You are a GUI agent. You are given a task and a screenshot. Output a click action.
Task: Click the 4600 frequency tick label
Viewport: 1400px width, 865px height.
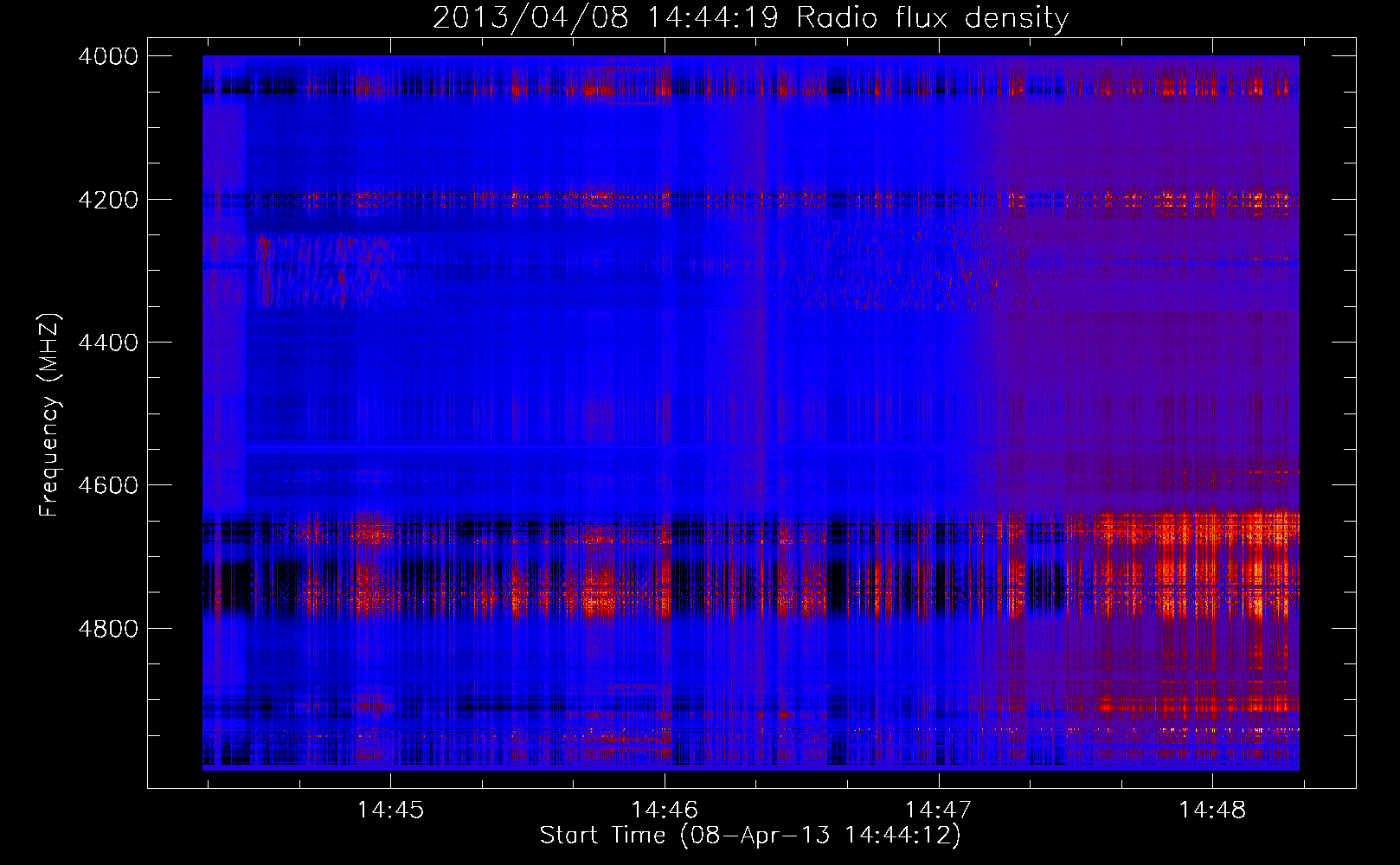(108, 485)
